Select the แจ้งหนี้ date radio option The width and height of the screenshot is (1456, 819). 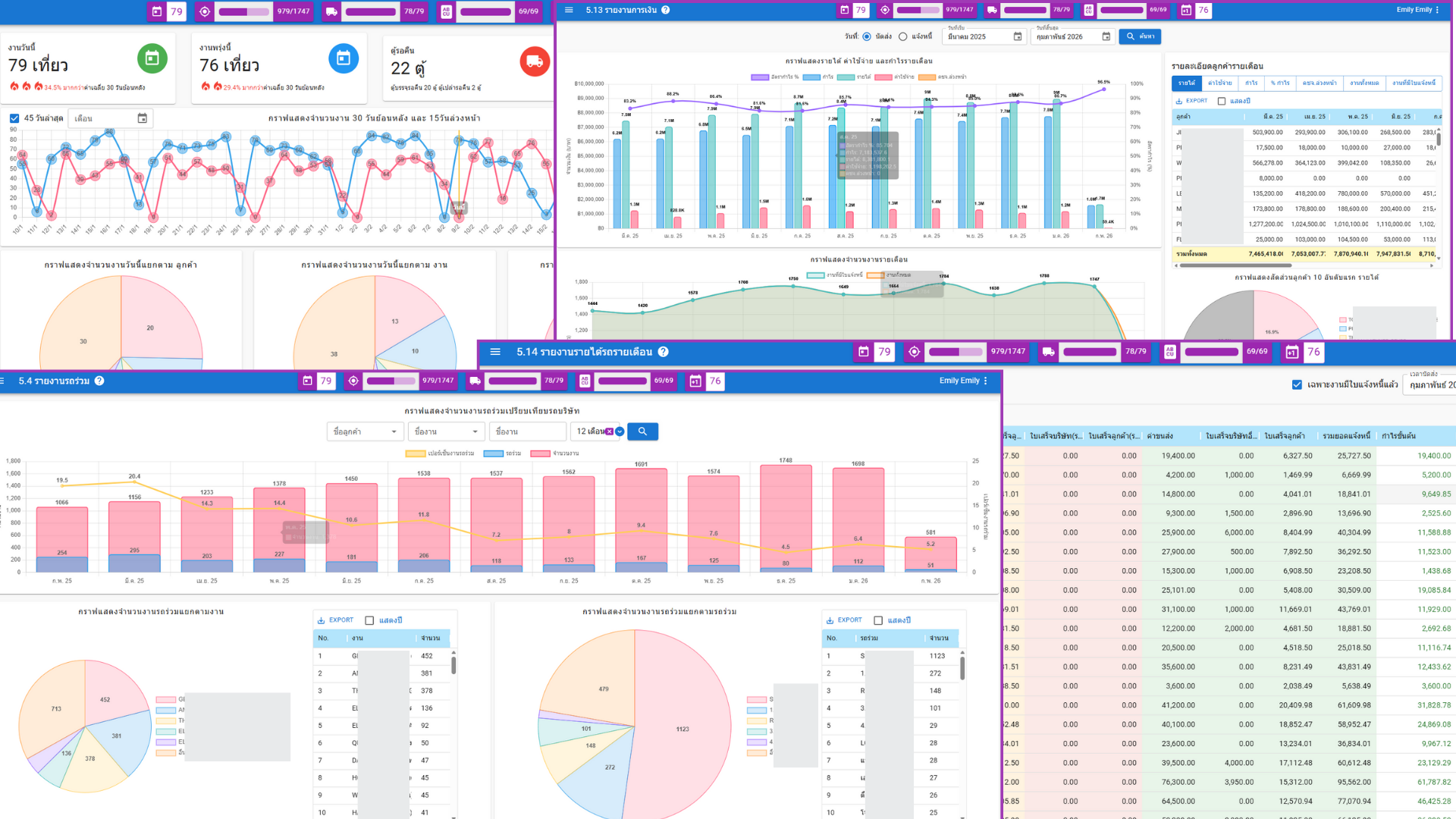pyautogui.click(x=902, y=36)
